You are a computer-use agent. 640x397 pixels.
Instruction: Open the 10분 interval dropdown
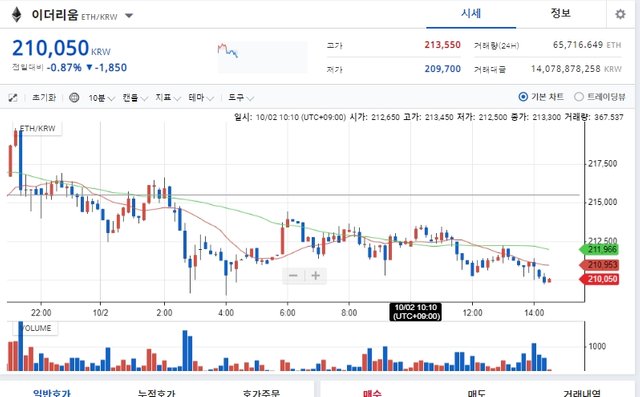point(101,98)
